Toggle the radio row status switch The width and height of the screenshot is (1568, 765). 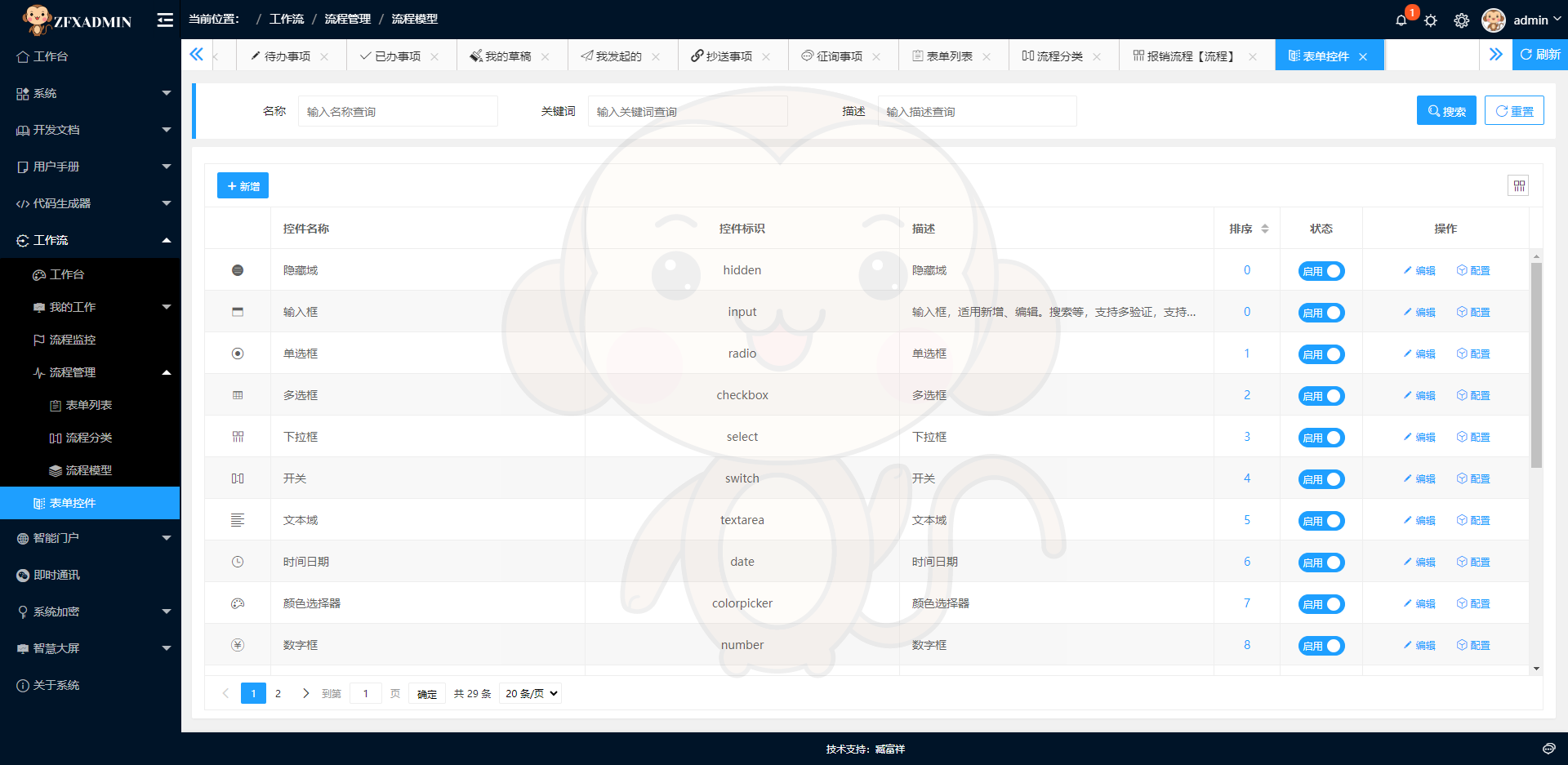pyautogui.click(x=1321, y=354)
